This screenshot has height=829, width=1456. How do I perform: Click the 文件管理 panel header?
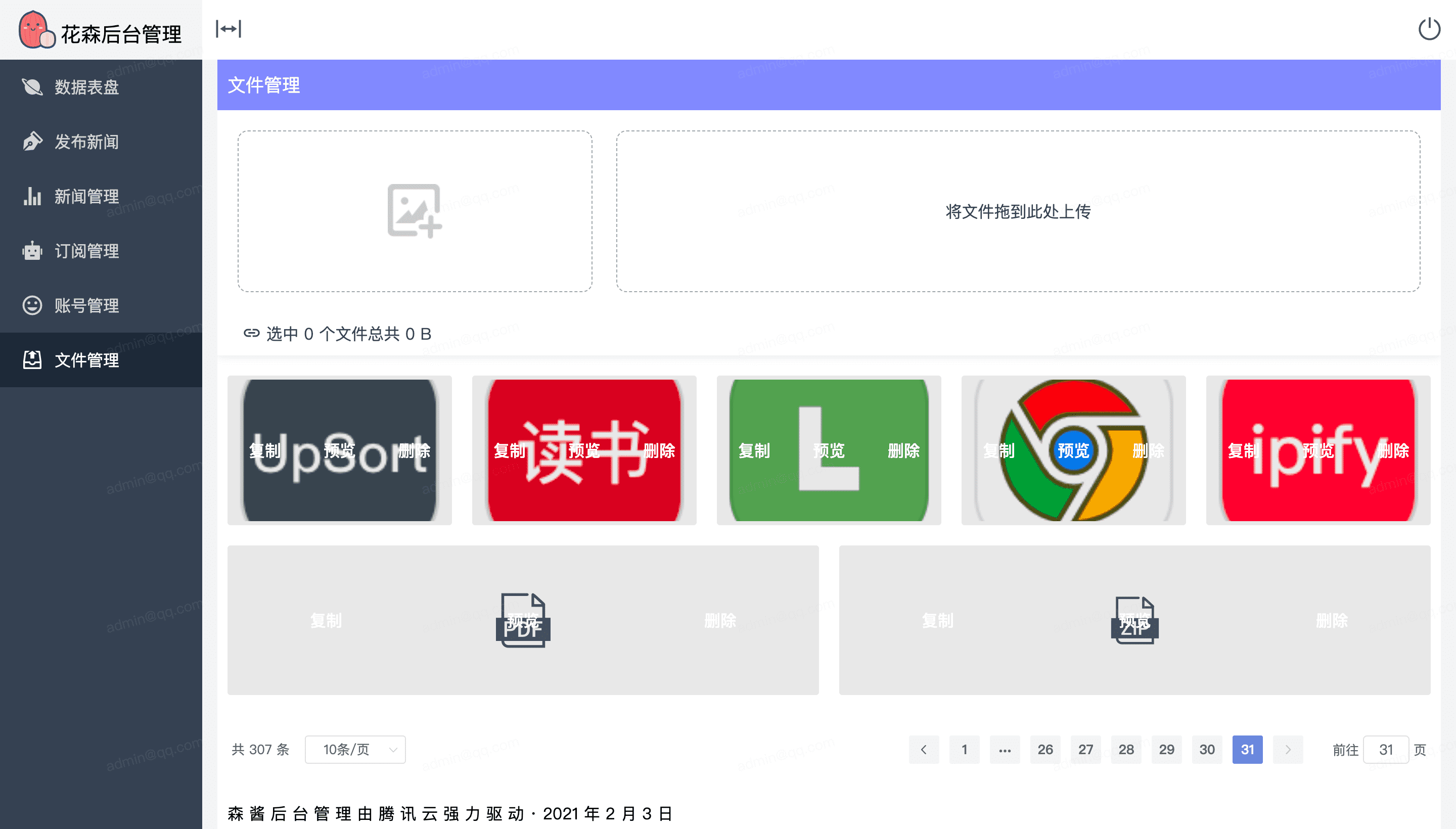(x=263, y=85)
